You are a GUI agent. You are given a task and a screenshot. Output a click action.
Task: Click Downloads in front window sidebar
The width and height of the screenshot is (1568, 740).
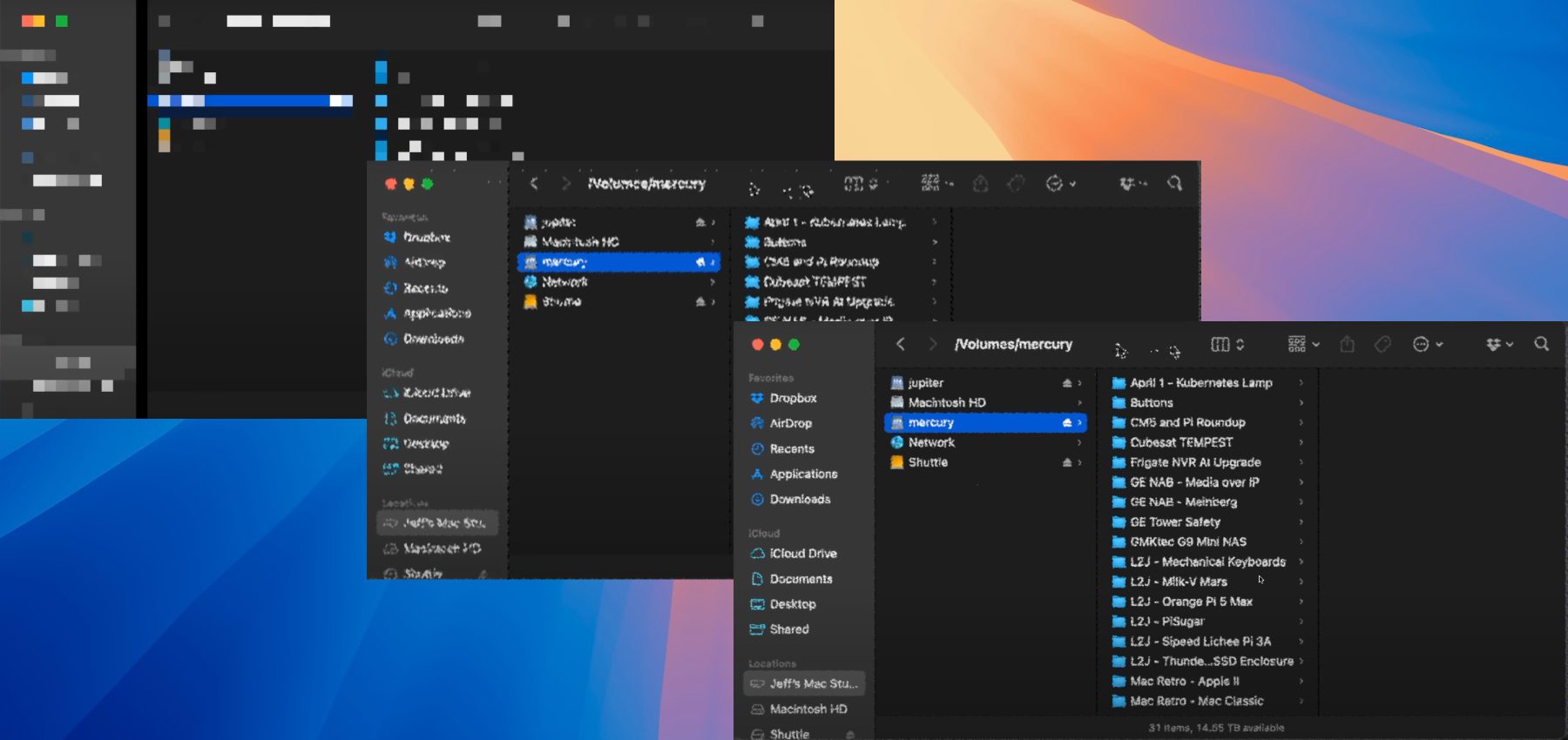[x=800, y=500]
